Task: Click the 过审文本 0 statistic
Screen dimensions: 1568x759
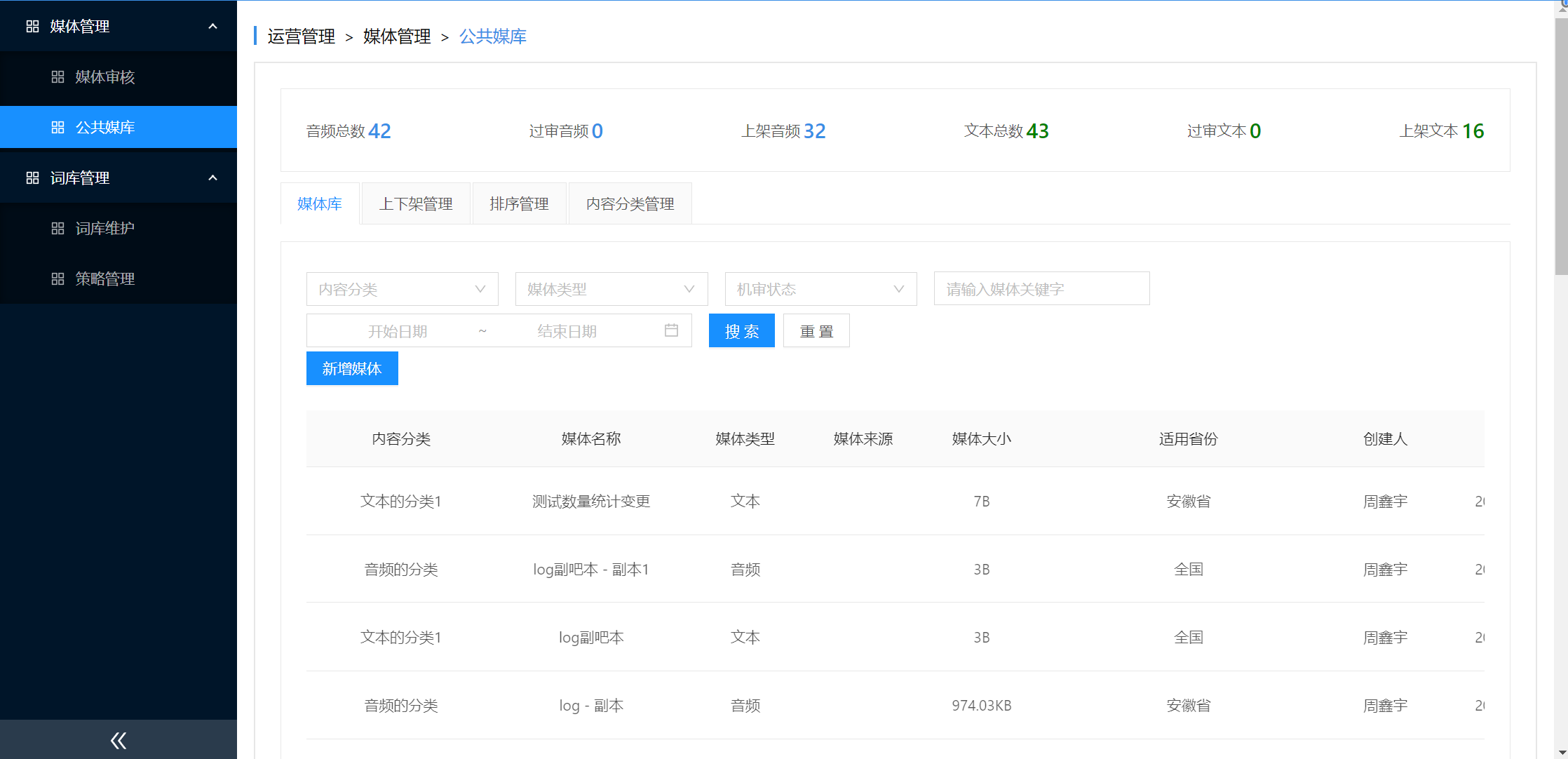Action: pyautogui.click(x=1224, y=131)
